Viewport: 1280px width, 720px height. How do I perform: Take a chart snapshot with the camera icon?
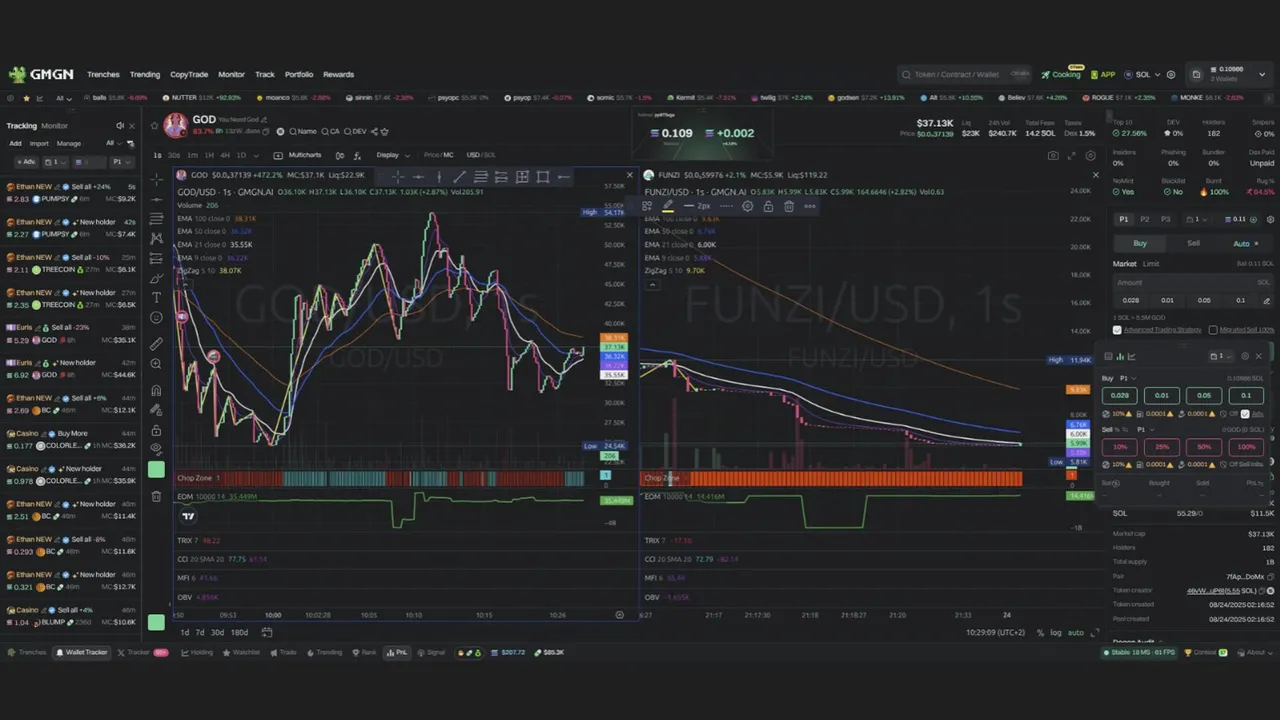1053,155
